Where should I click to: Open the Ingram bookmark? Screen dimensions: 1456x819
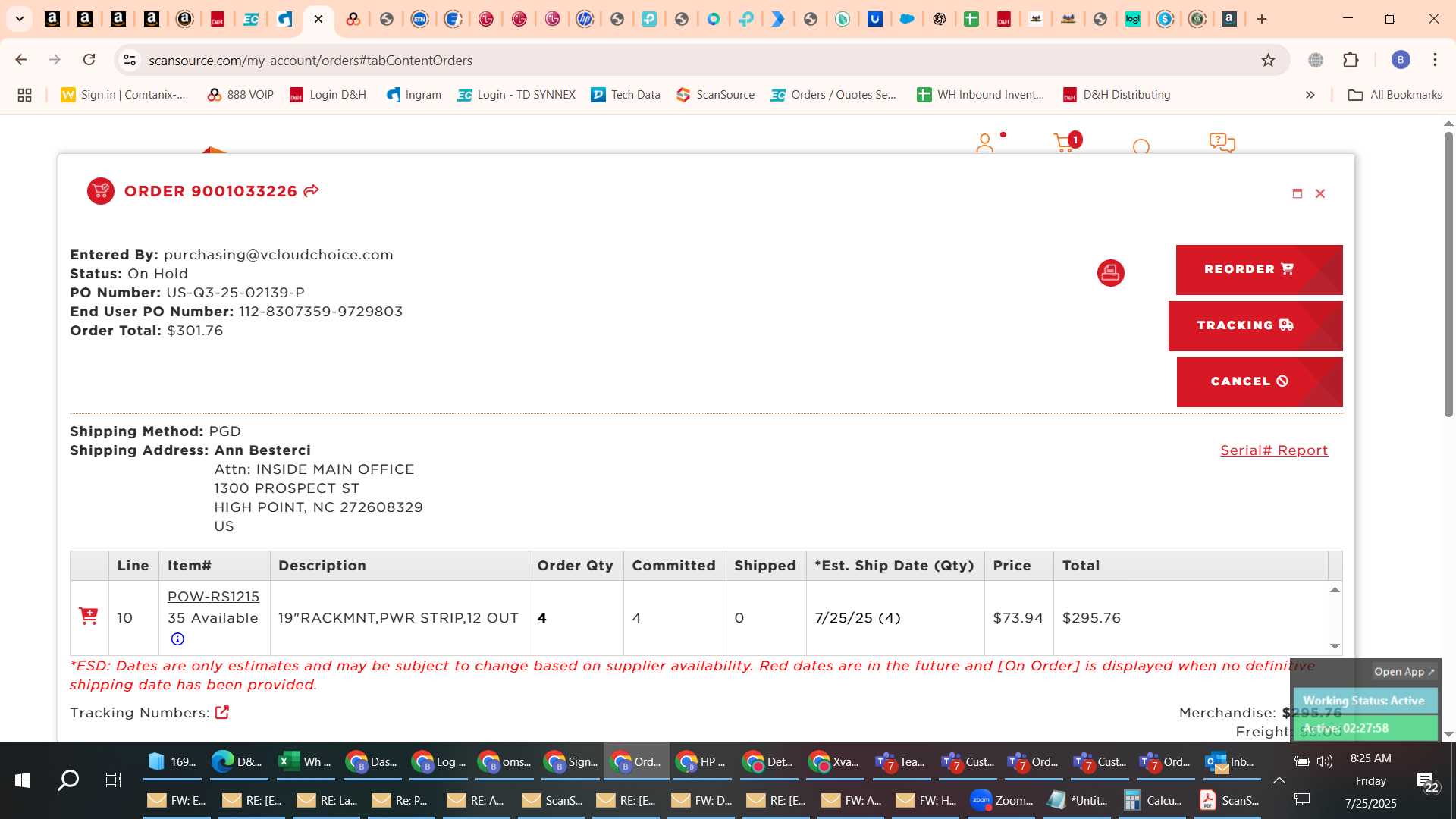413,95
